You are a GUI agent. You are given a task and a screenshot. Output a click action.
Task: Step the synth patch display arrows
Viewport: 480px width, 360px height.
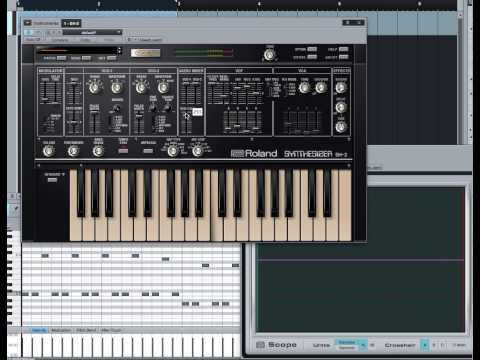(x=119, y=51)
